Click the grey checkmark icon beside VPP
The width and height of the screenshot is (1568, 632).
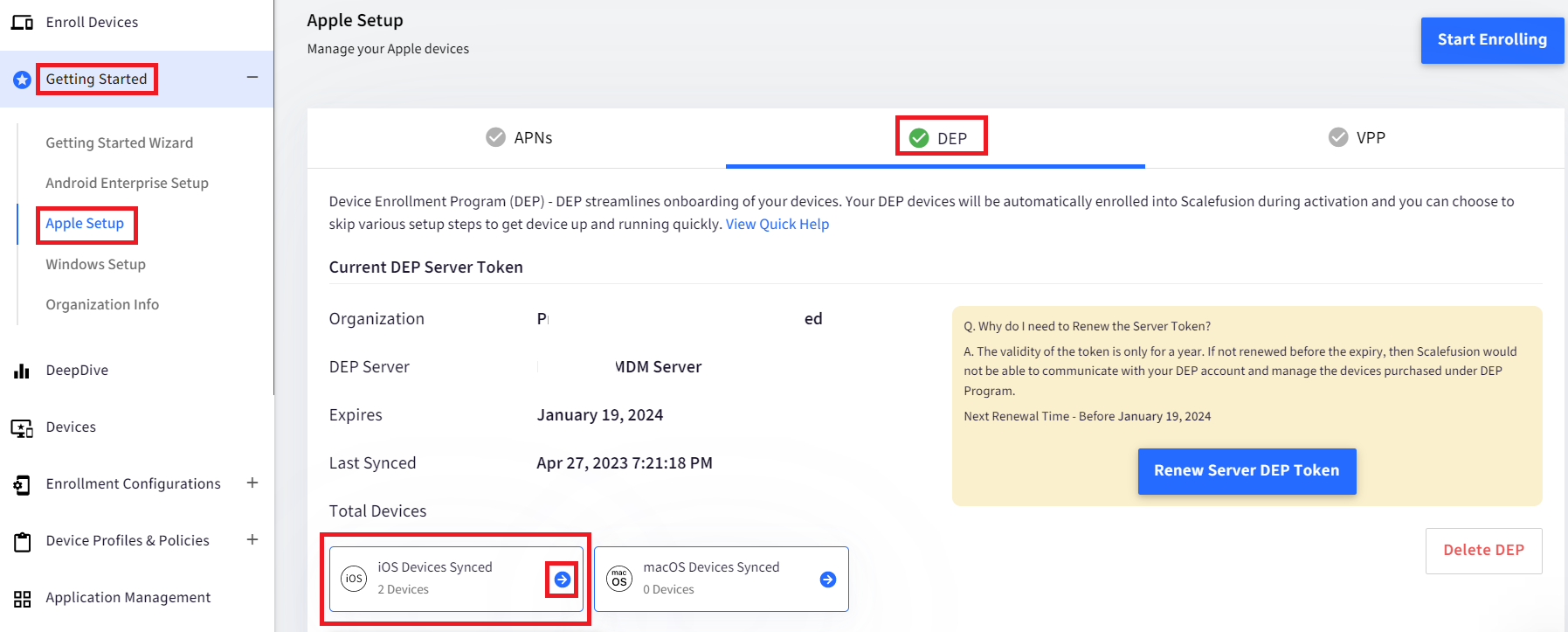pos(1338,137)
